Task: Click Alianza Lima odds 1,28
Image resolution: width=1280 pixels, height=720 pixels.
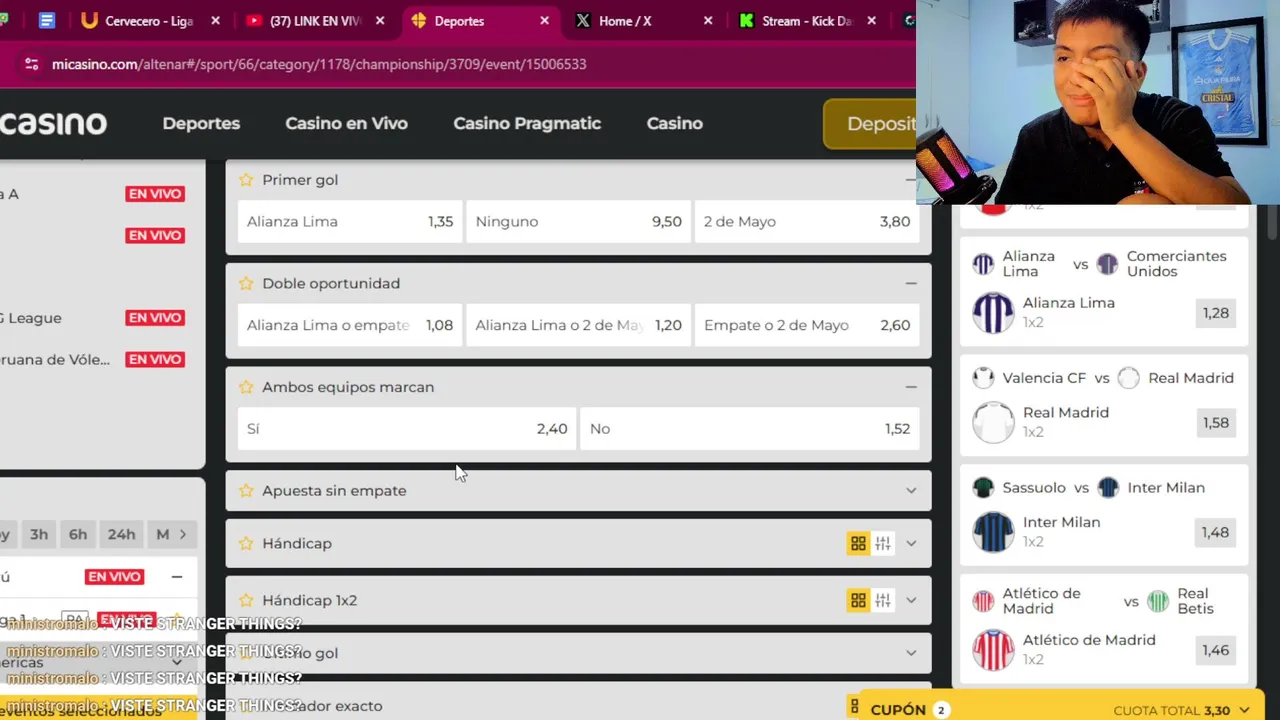Action: tap(1216, 313)
